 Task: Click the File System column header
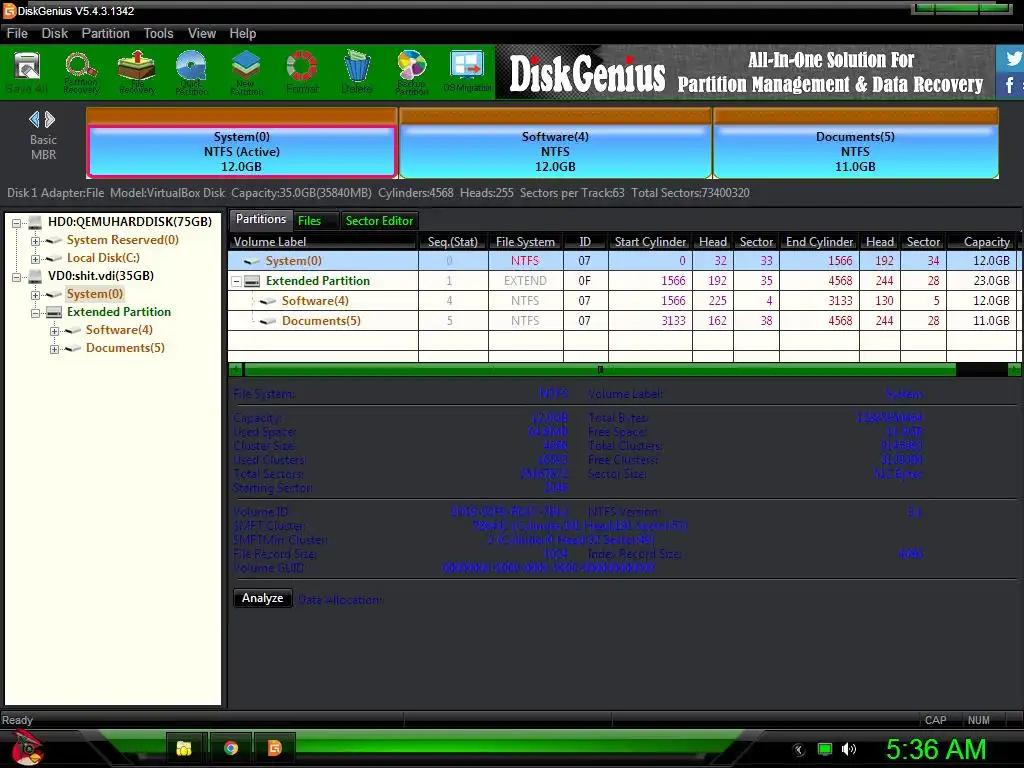[x=526, y=242]
